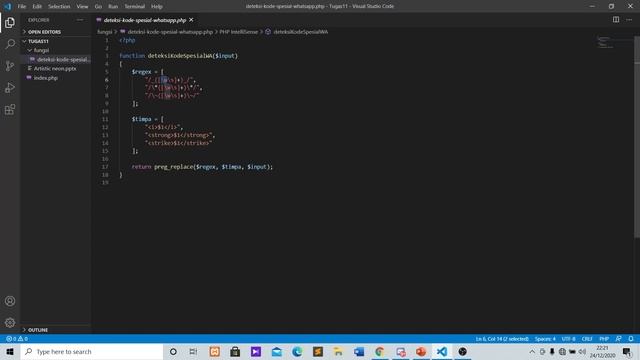Open the Selection menu
The image size is (640, 360).
pos(59,7)
